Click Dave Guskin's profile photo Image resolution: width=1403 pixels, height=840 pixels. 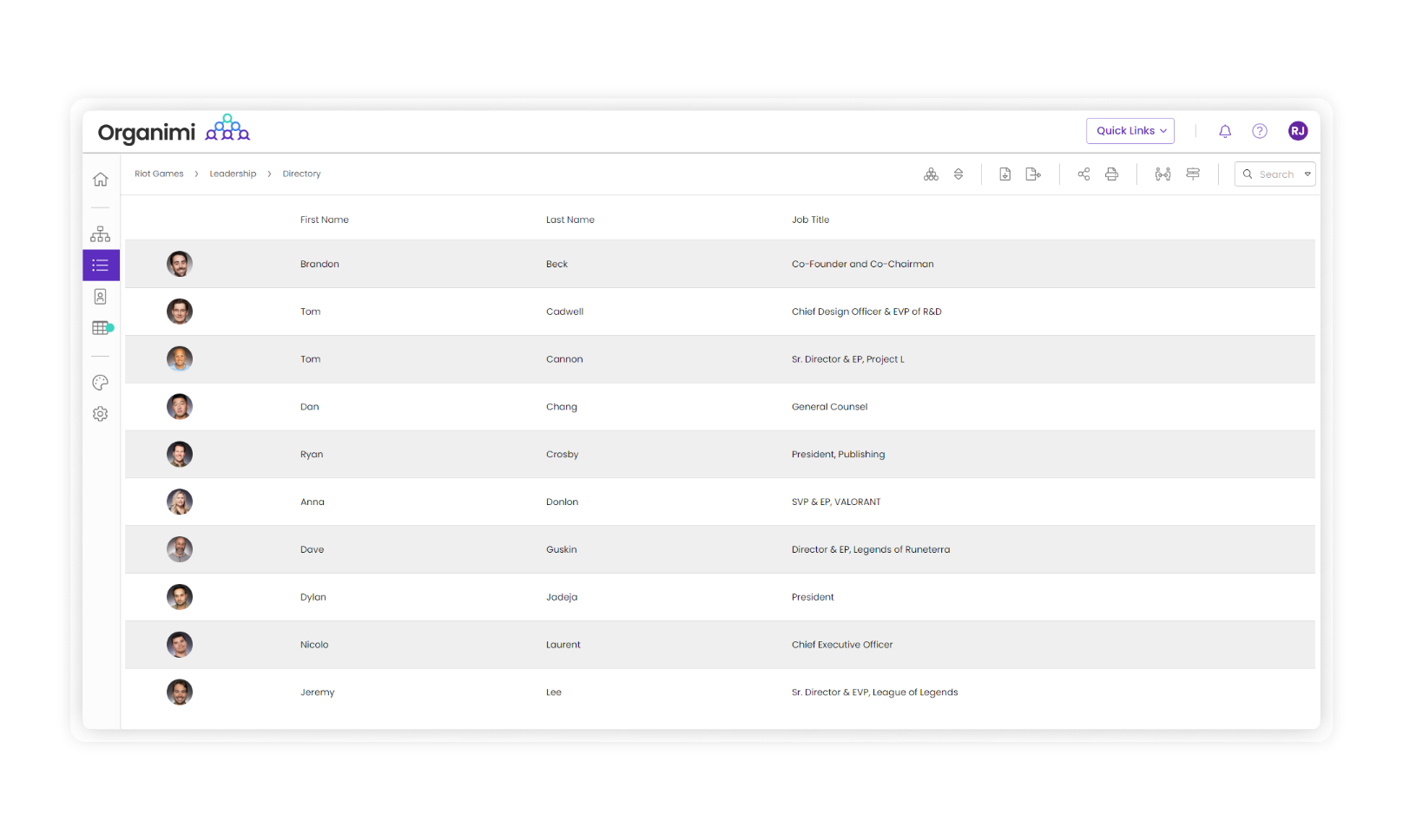(x=180, y=549)
